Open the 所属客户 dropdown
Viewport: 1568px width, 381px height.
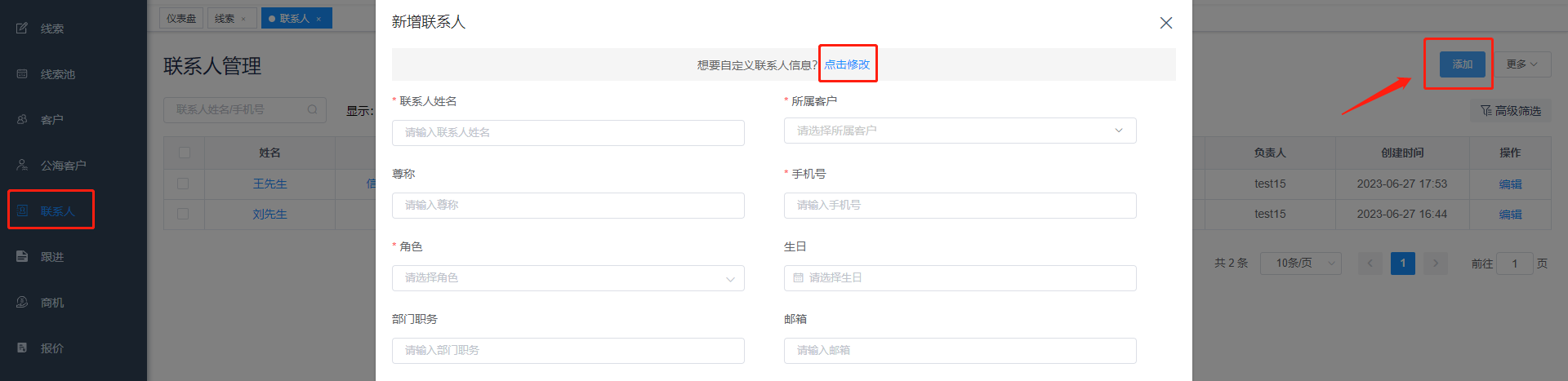(960, 131)
